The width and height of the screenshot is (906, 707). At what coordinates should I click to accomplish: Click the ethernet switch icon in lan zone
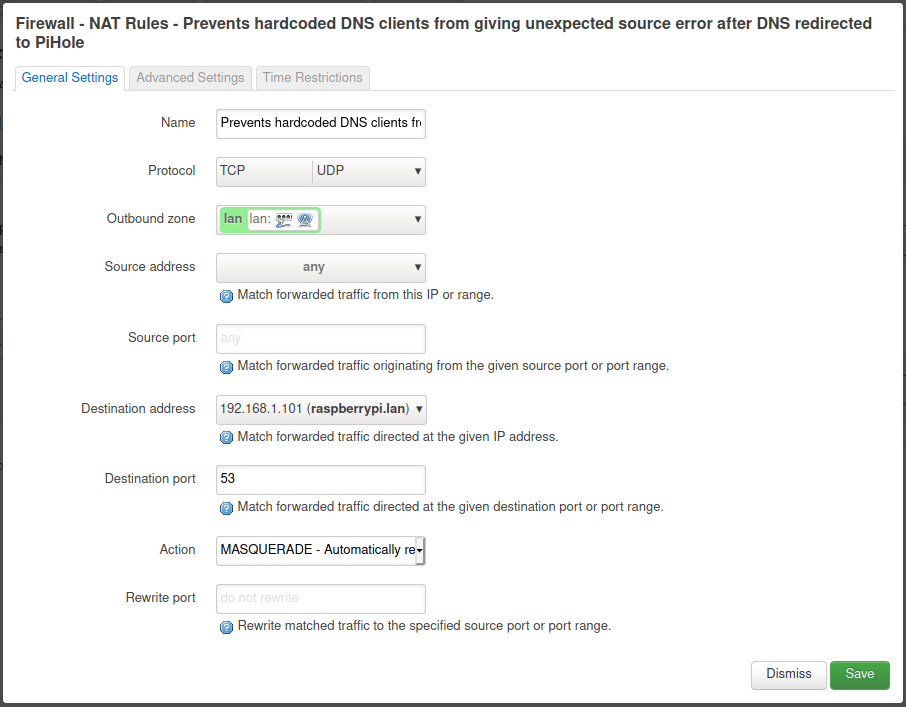point(283,220)
